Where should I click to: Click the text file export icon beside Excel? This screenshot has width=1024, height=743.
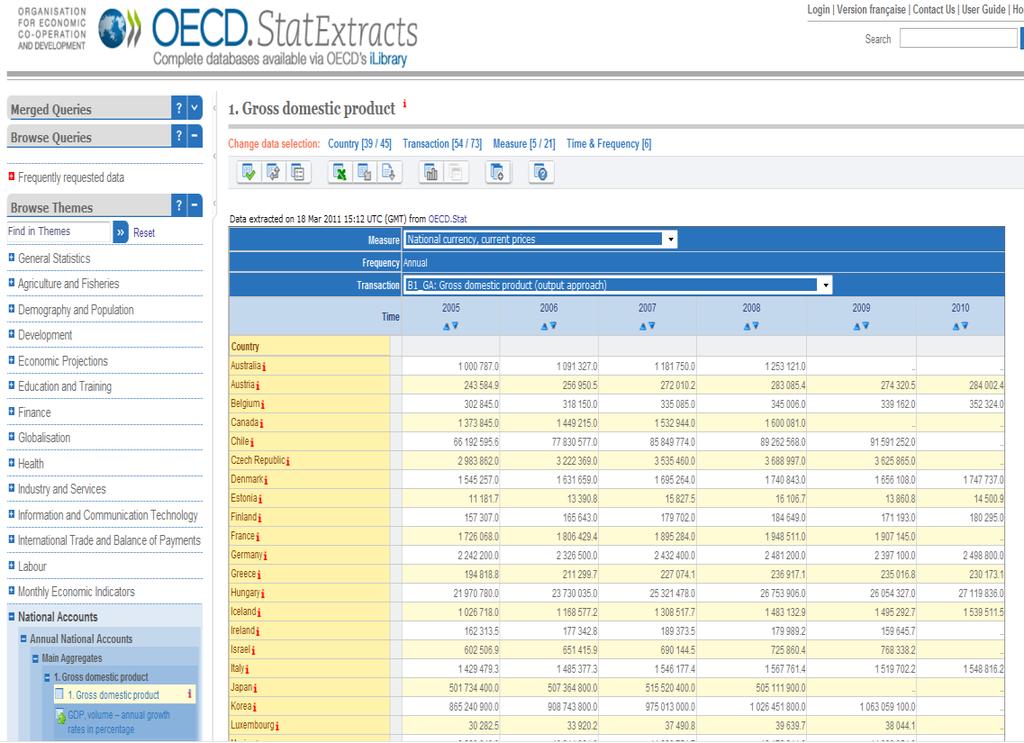click(x=364, y=172)
